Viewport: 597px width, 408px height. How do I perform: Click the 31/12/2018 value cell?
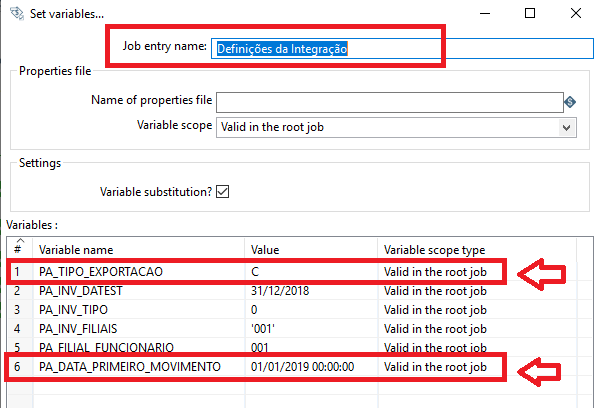(x=311, y=291)
